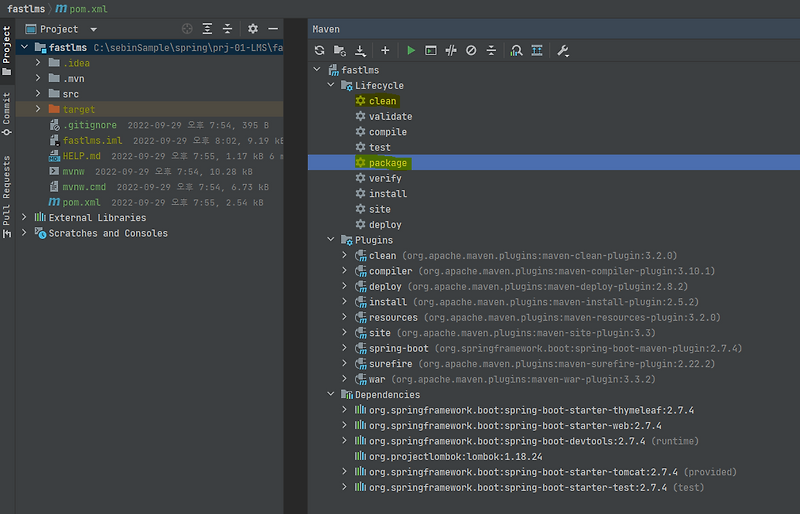Add a Maven project with plus icon
This screenshot has width=800, height=514.
[385, 50]
